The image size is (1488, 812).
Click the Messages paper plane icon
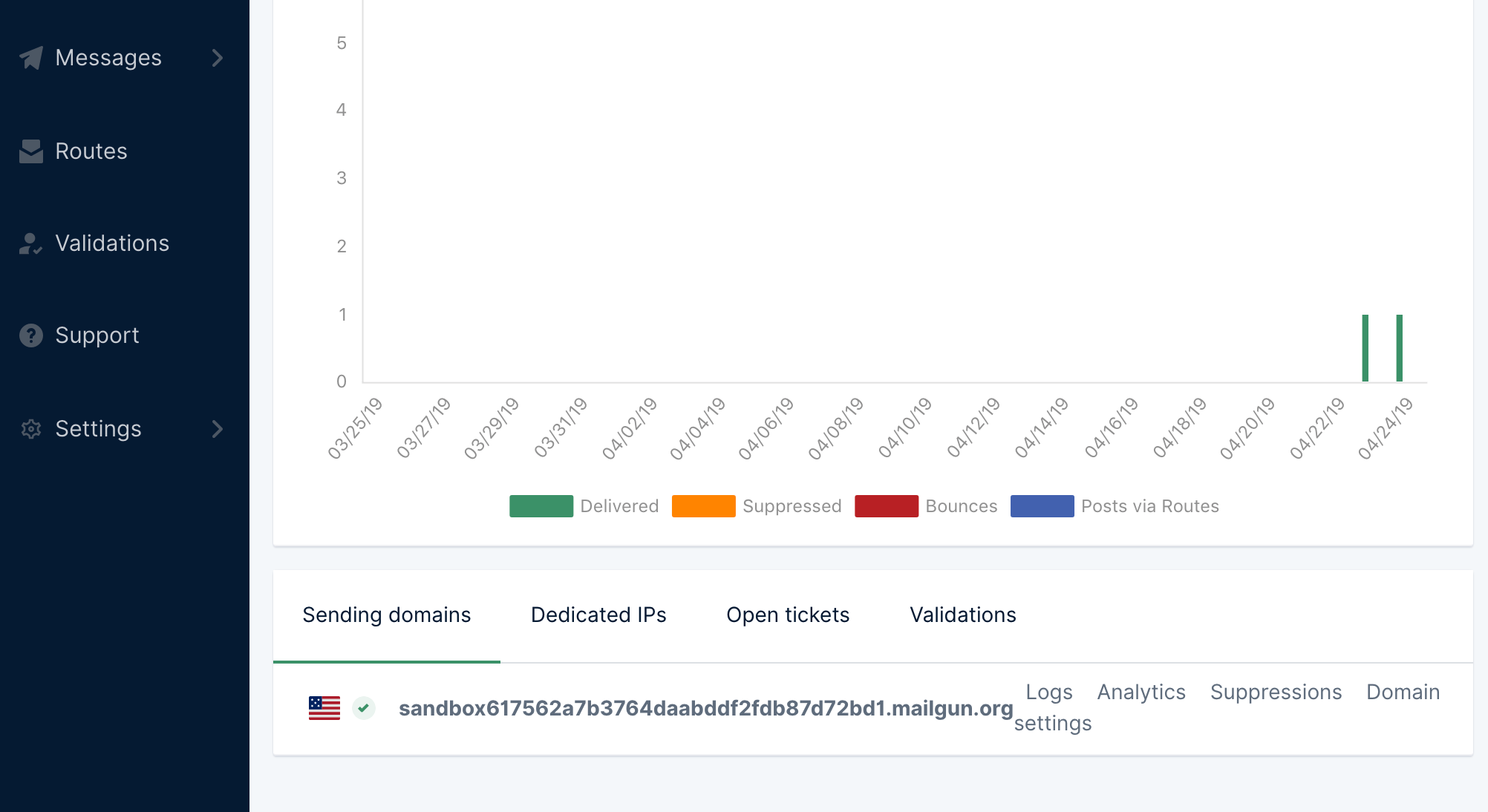pos(31,58)
